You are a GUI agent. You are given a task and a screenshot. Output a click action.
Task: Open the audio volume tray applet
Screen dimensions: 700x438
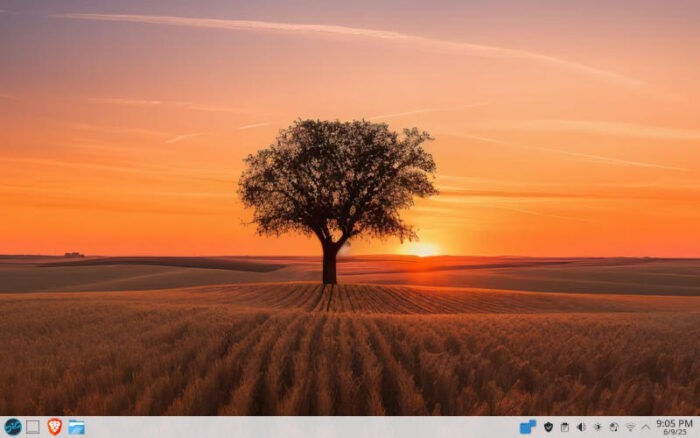point(581,427)
